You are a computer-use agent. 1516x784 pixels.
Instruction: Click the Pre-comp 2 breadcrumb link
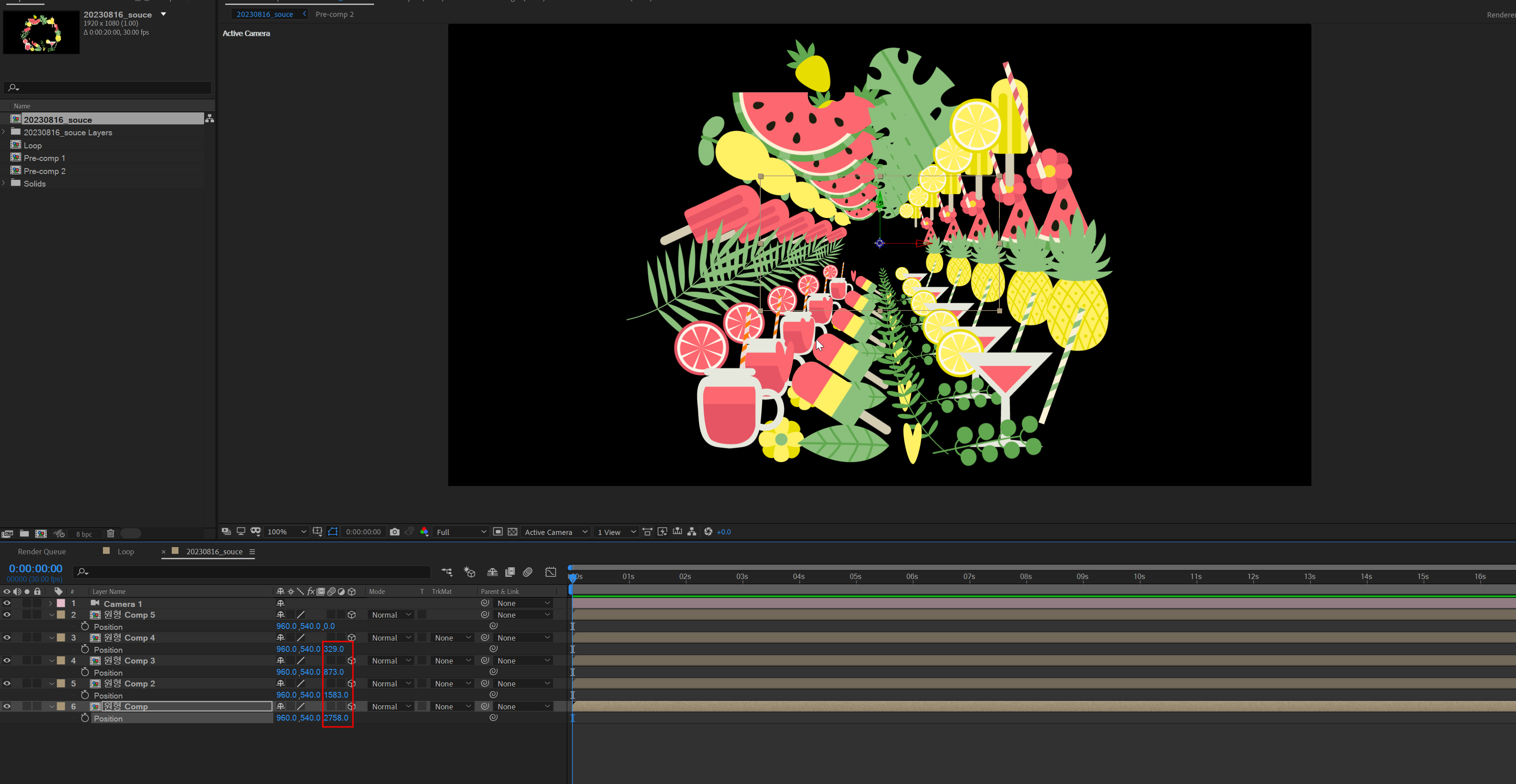point(334,14)
